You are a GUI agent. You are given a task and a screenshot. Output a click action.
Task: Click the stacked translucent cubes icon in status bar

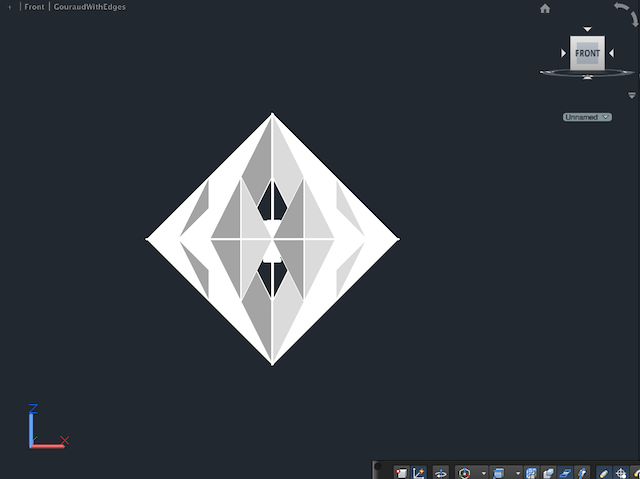[548, 473]
